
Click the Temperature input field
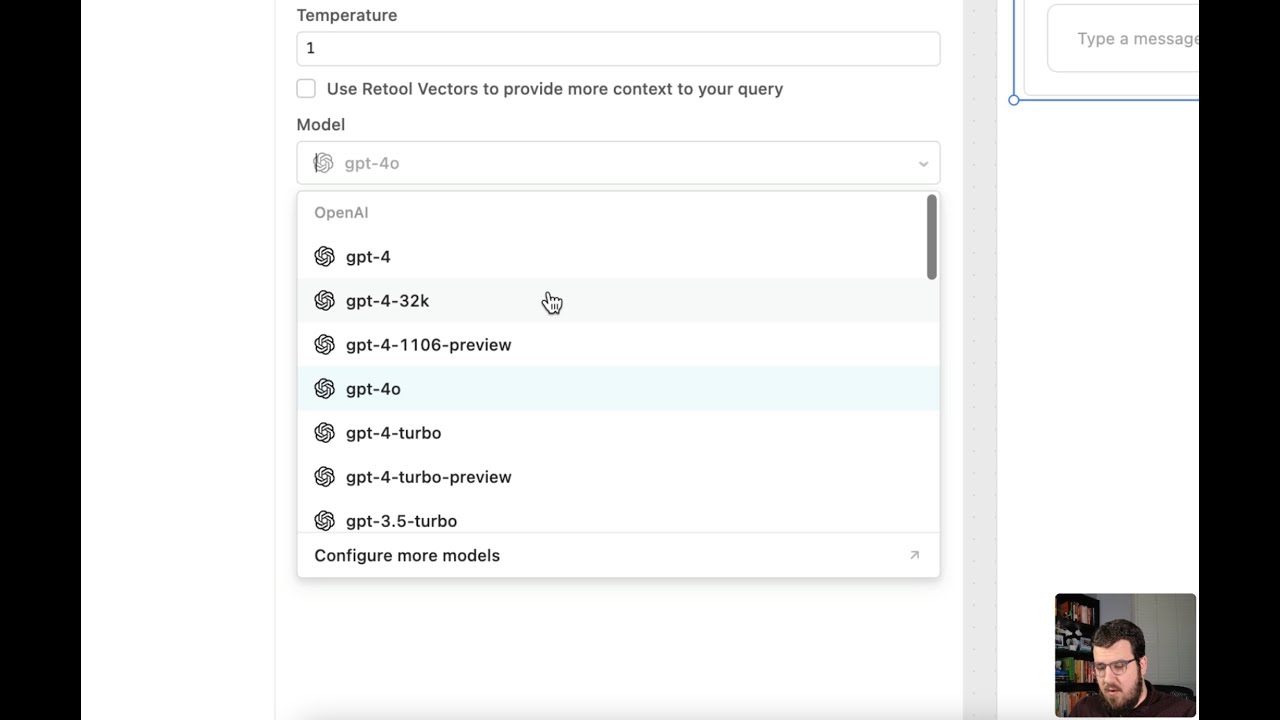(x=617, y=48)
